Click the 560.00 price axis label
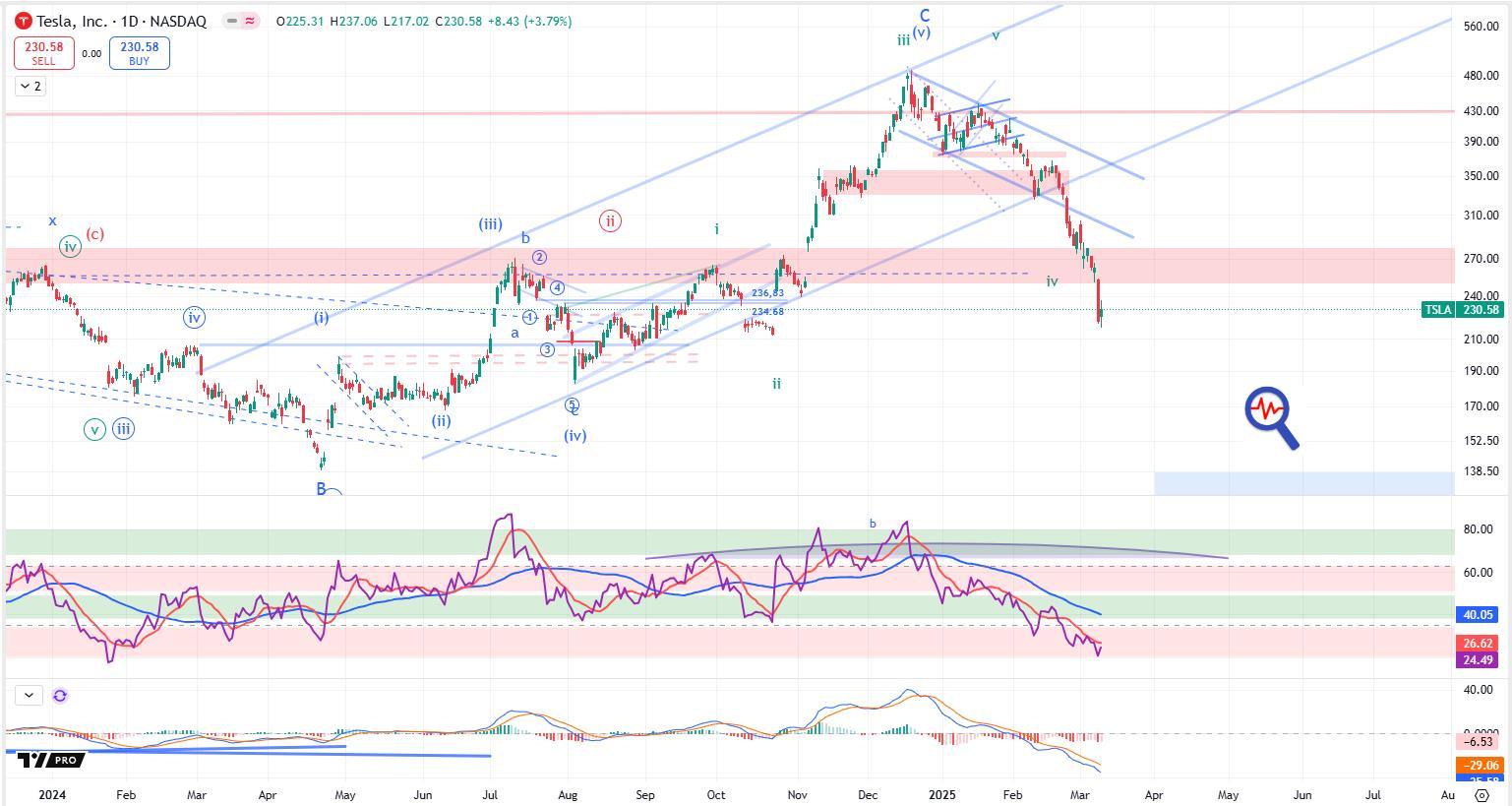The image size is (1512, 806). [1481, 27]
